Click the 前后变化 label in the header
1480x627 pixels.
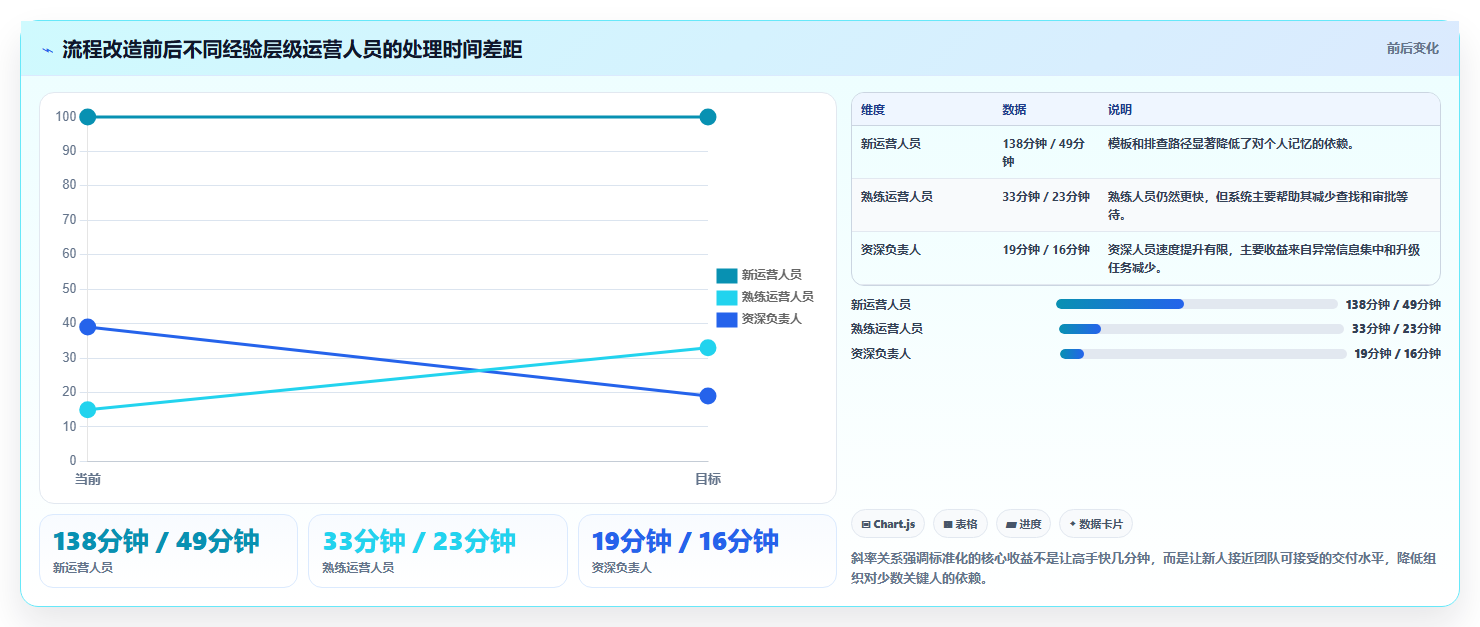[1412, 48]
